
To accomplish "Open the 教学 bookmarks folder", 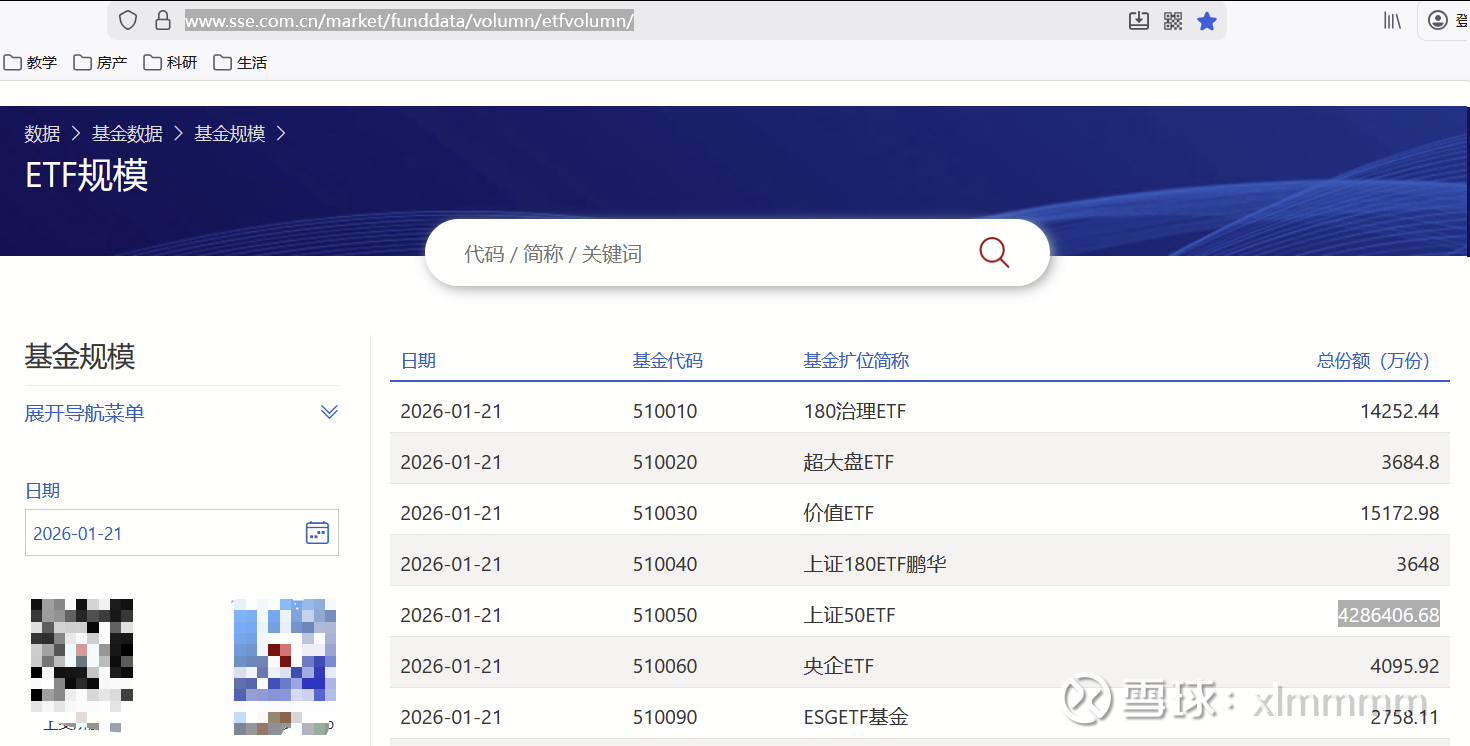I will [31, 62].
